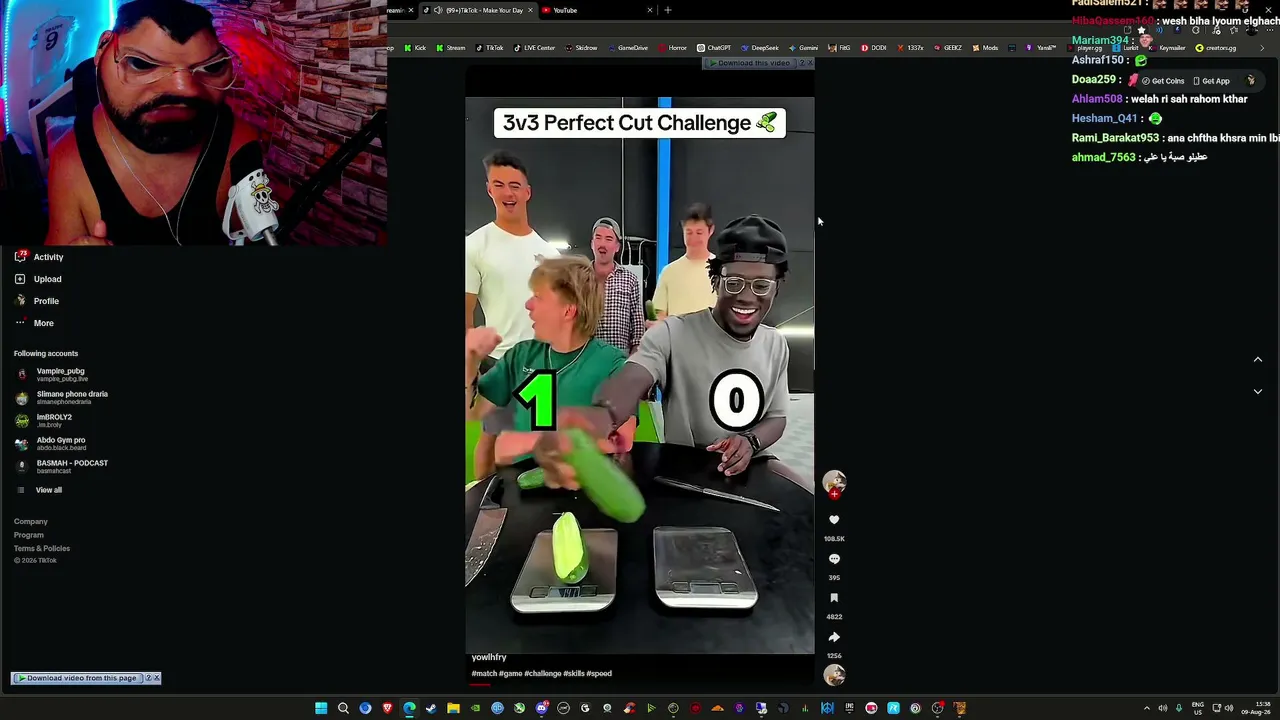Open the Horror bookmark
This screenshot has width=1280, height=720.
tap(672, 48)
